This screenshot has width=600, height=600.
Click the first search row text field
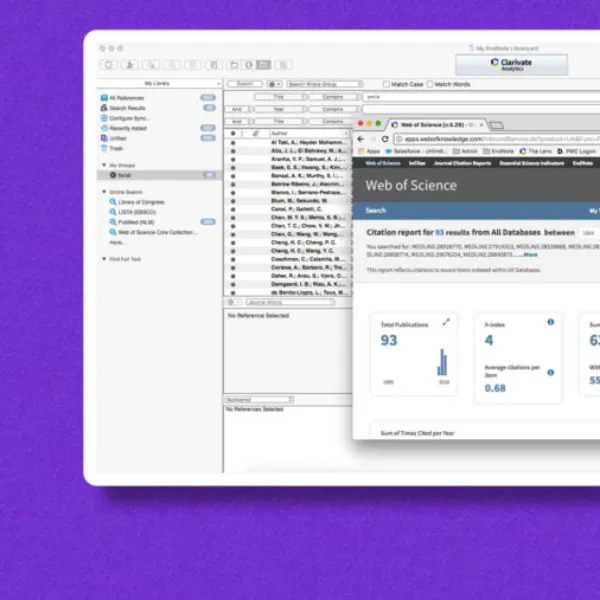pyautogui.click(x=482, y=97)
